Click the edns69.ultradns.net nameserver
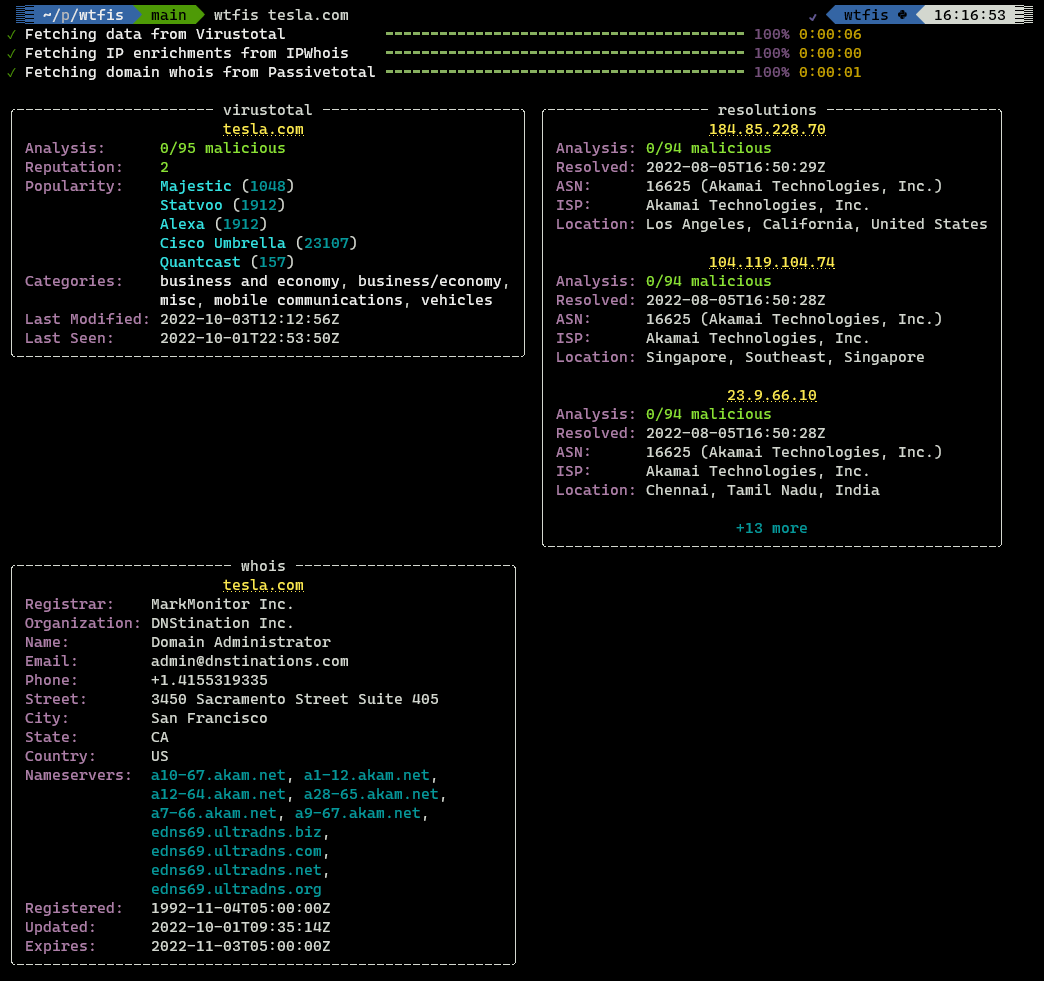 tap(236, 870)
